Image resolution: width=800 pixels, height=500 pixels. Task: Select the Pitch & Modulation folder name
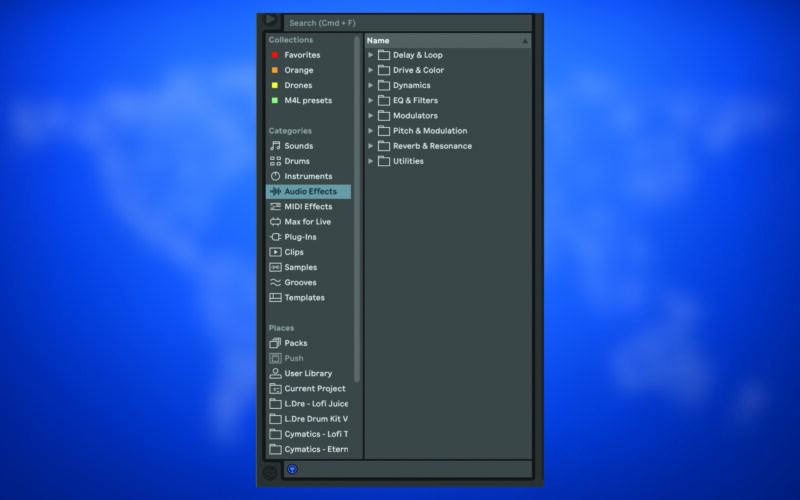click(x=430, y=131)
